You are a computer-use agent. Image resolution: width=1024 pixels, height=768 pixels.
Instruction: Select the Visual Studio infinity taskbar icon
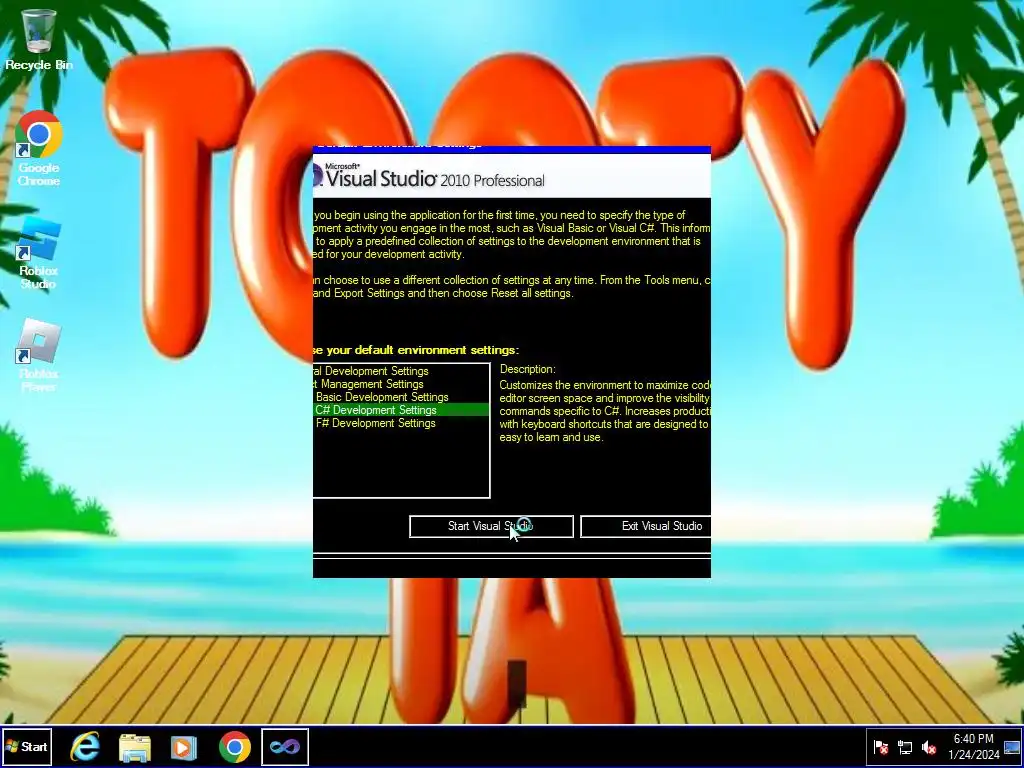285,746
